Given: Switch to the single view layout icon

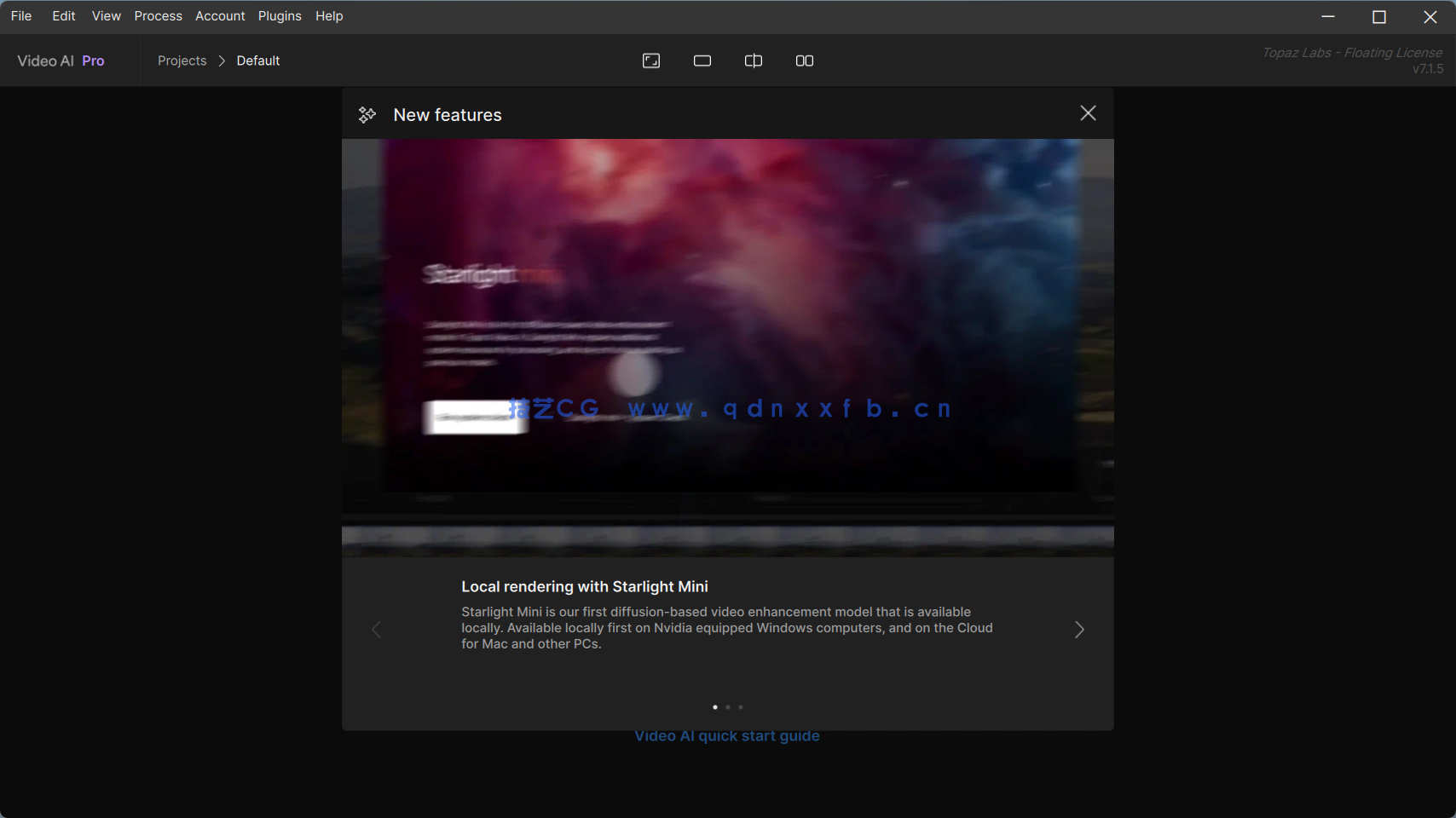Looking at the screenshot, I should pyautogui.click(x=702, y=60).
